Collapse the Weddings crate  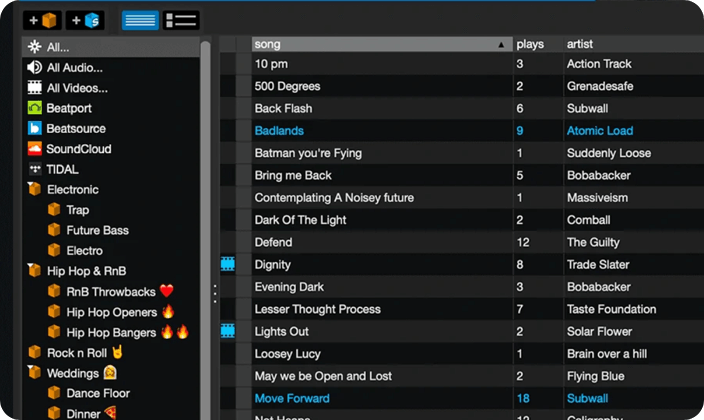pyautogui.click(x=35, y=373)
